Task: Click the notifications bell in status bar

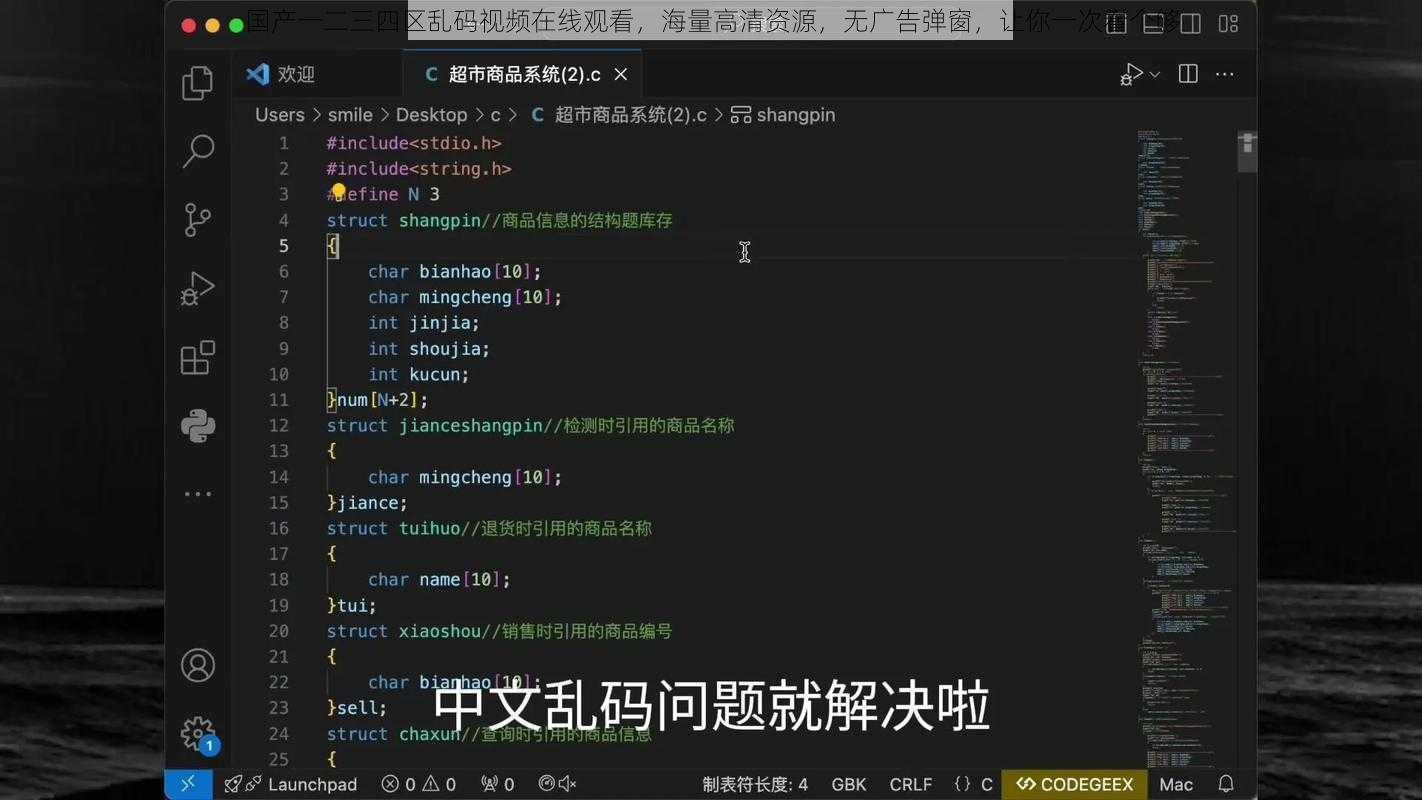Action: [x=1226, y=784]
